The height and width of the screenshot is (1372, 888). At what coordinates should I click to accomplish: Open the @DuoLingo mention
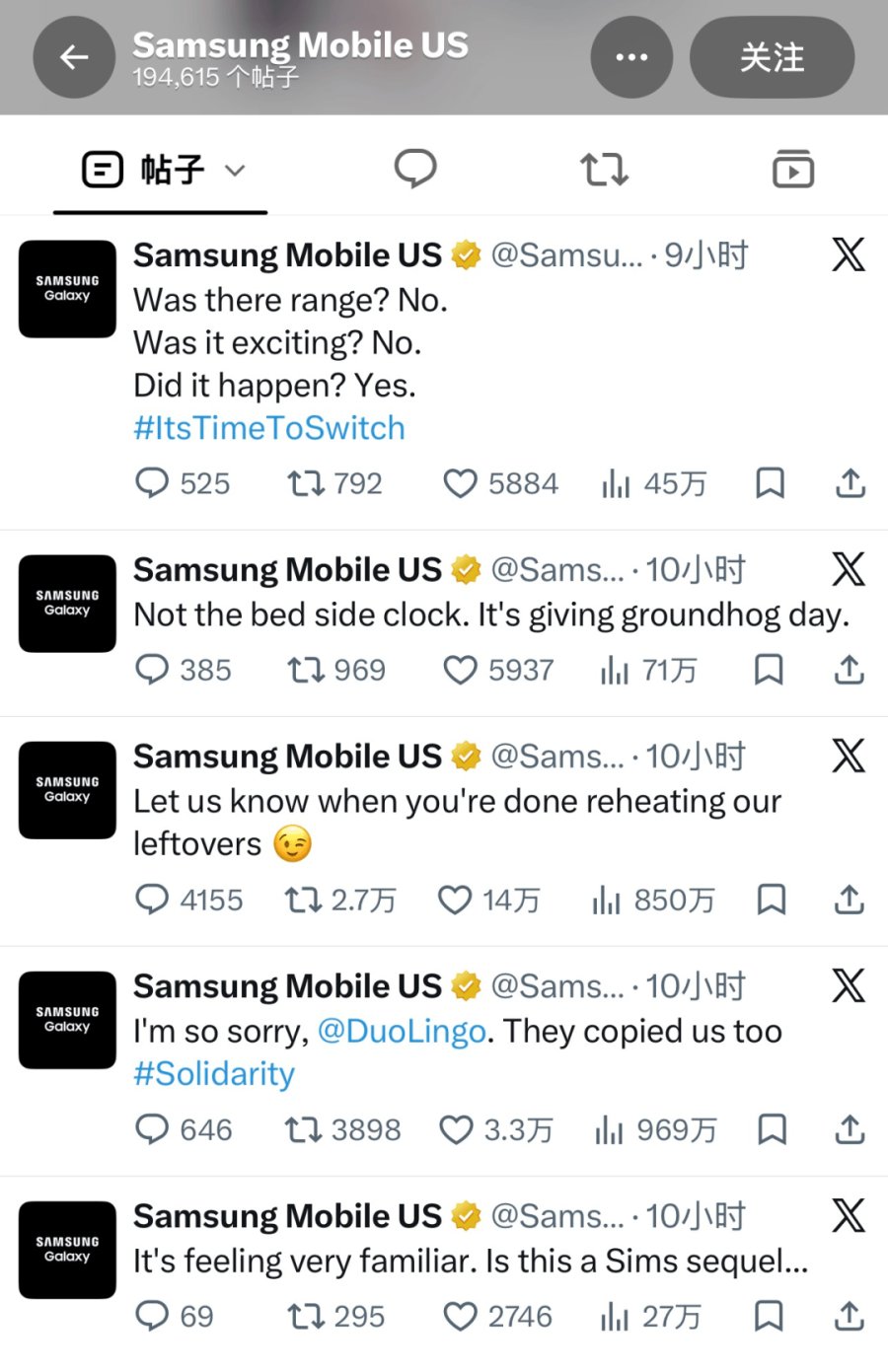point(402,1031)
